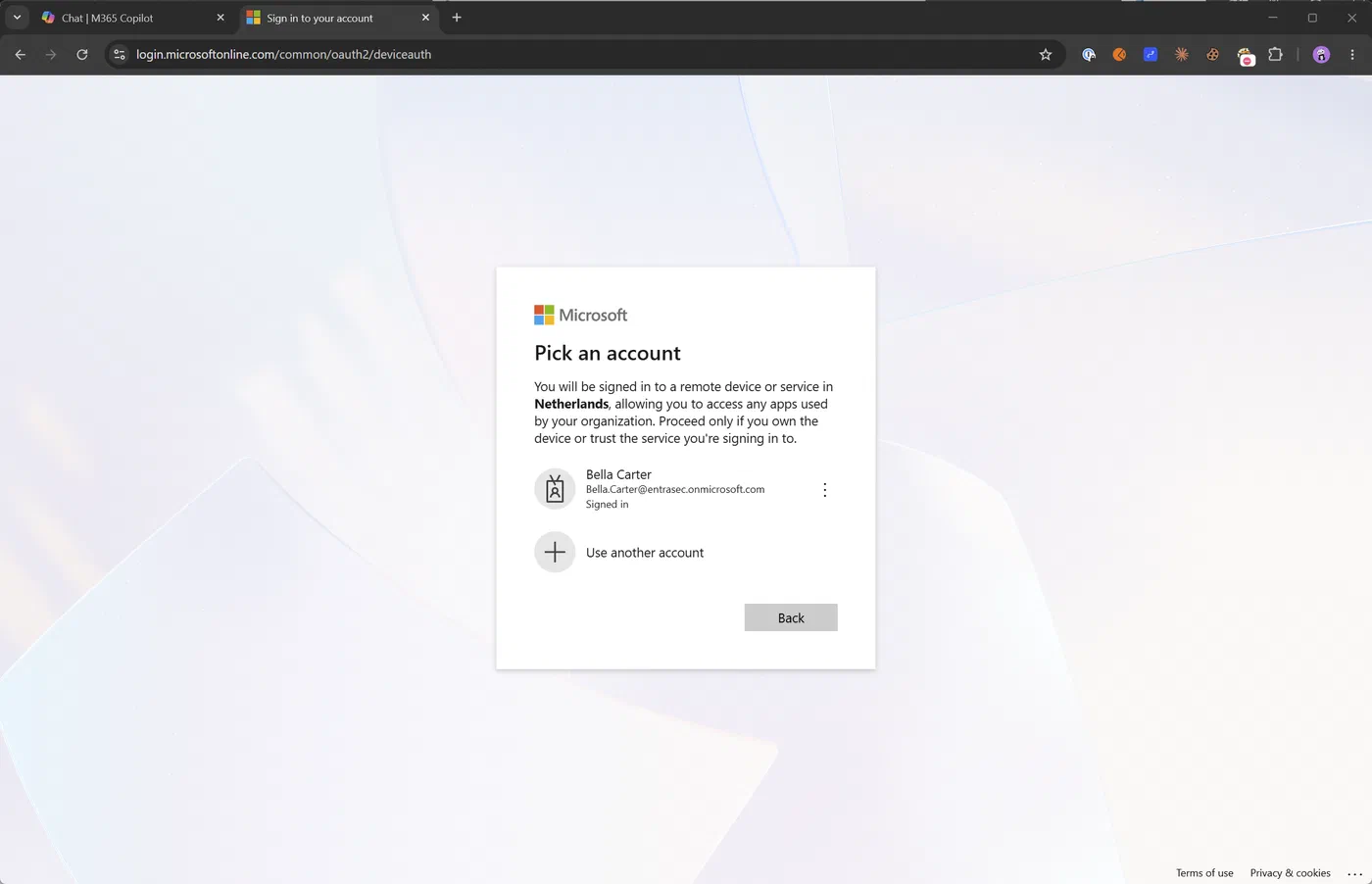Open the purple Chrome profile avatar
Screen dimensions: 1372x884
point(1321,55)
